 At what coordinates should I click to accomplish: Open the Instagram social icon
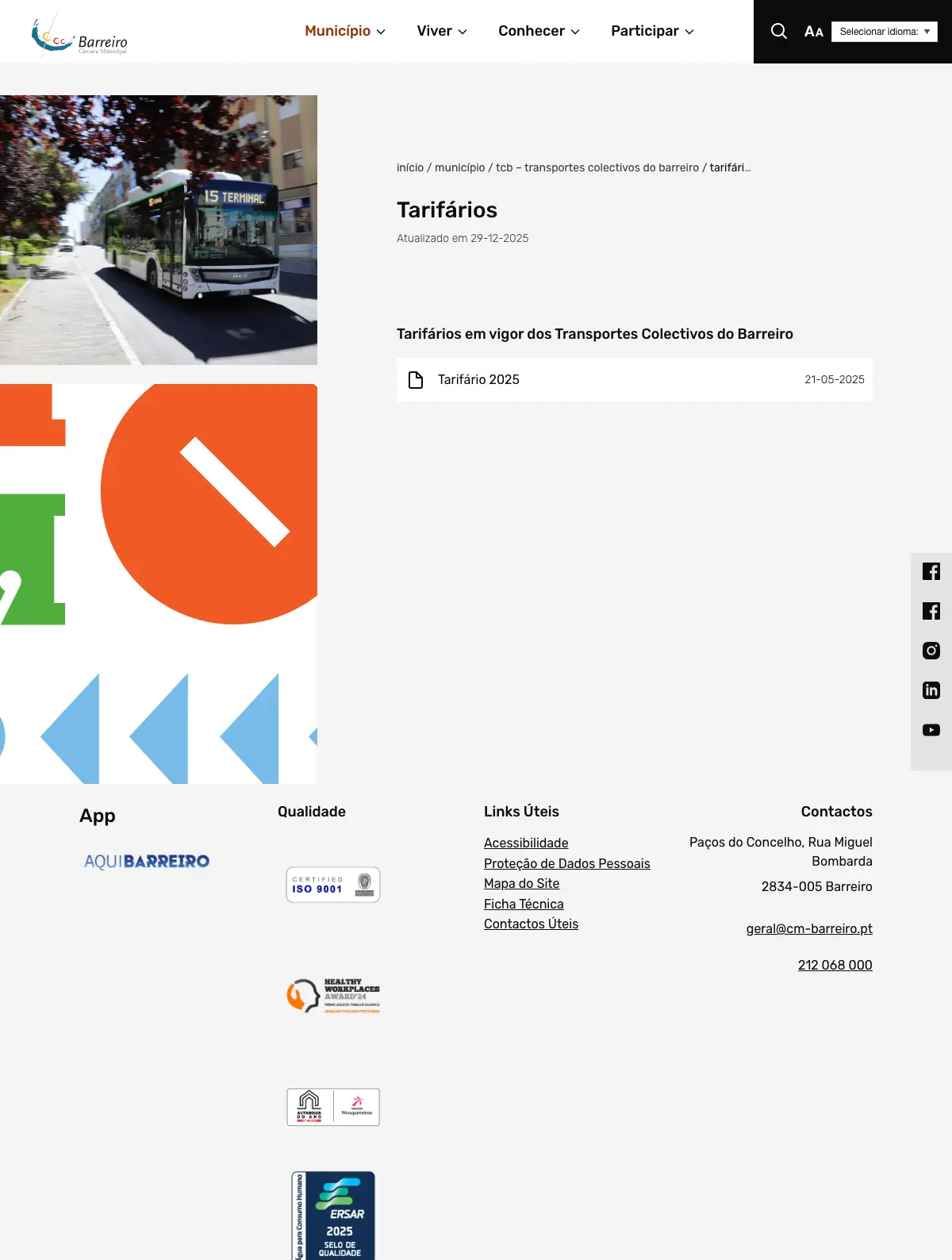click(x=931, y=651)
